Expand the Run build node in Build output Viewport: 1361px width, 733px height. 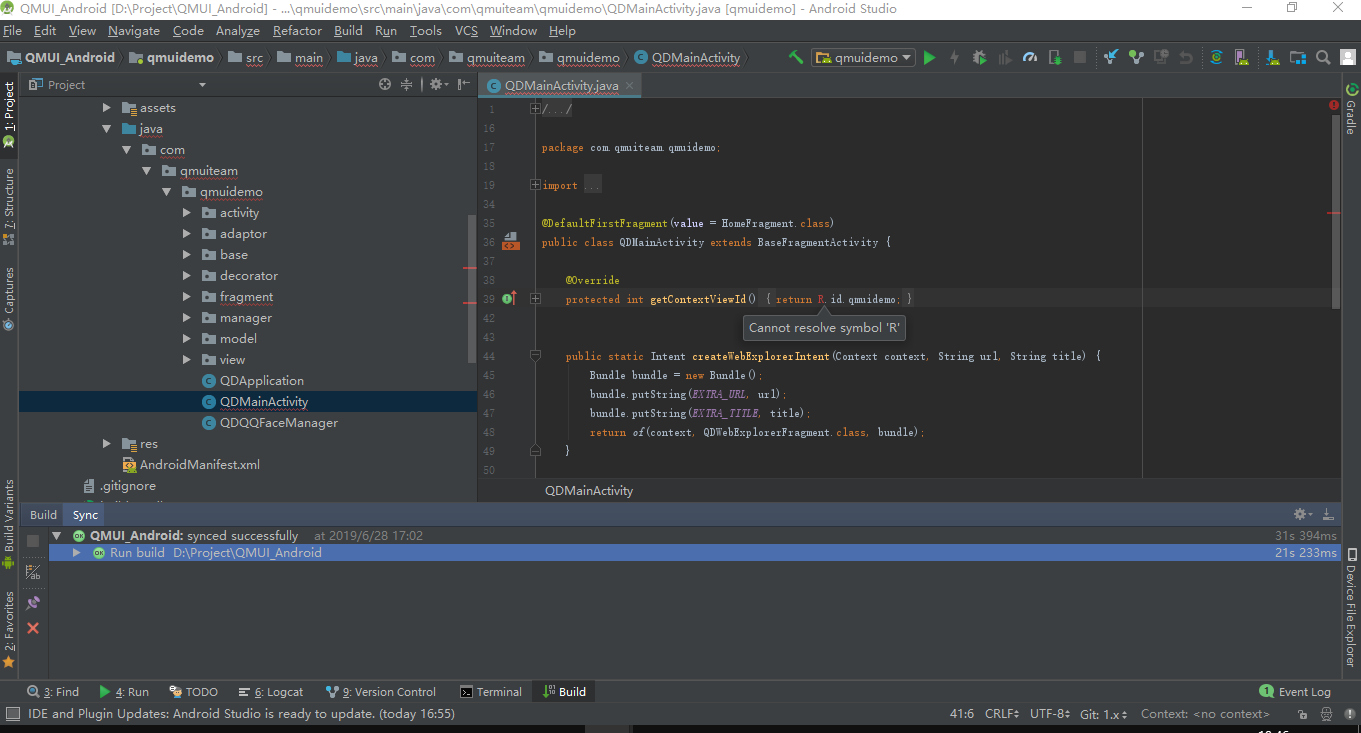[77, 552]
